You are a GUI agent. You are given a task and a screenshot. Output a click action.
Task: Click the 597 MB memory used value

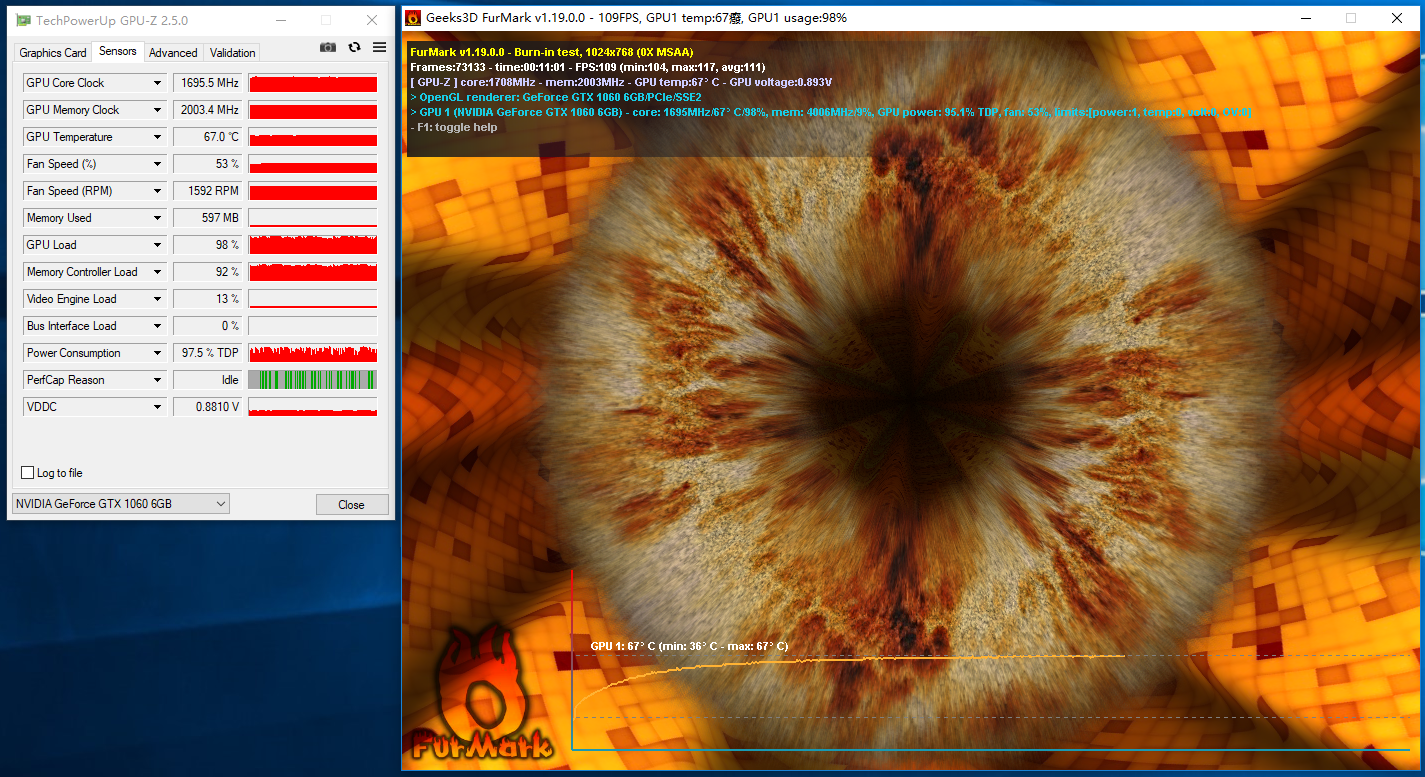point(208,218)
